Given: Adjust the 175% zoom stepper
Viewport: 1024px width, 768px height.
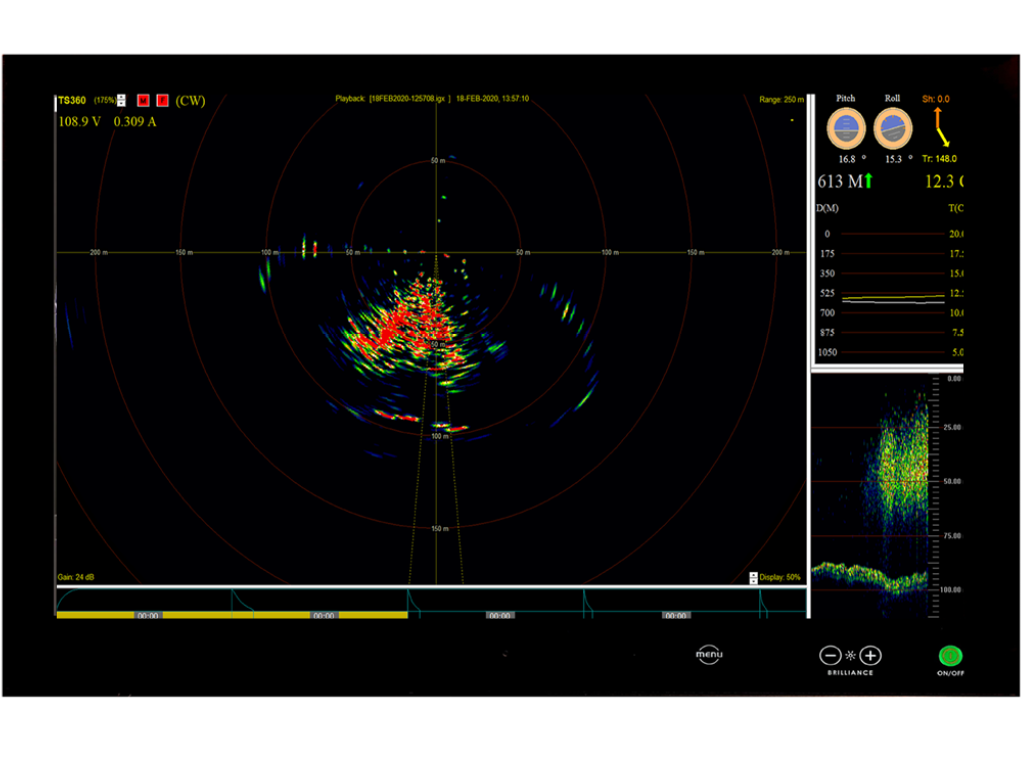Looking at the screenshot, I should tap(121, 100).
